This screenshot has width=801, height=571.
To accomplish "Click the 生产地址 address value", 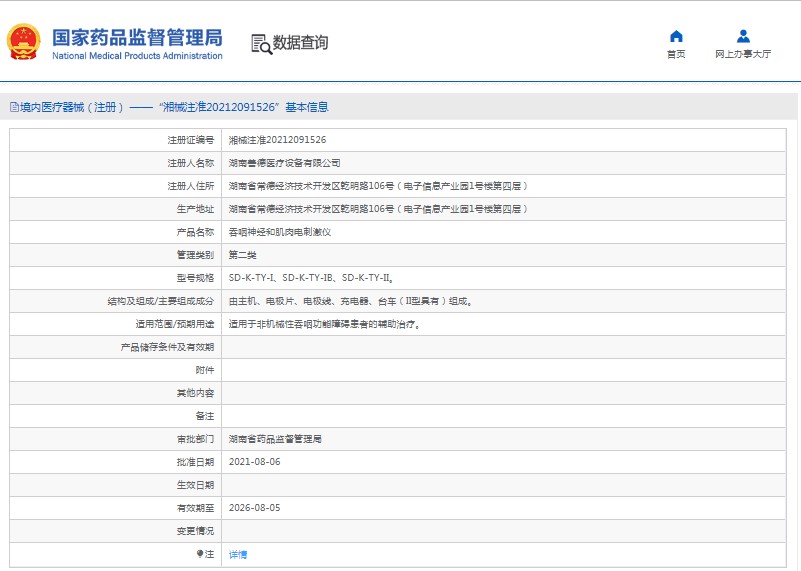I will (x=378, y=209).
